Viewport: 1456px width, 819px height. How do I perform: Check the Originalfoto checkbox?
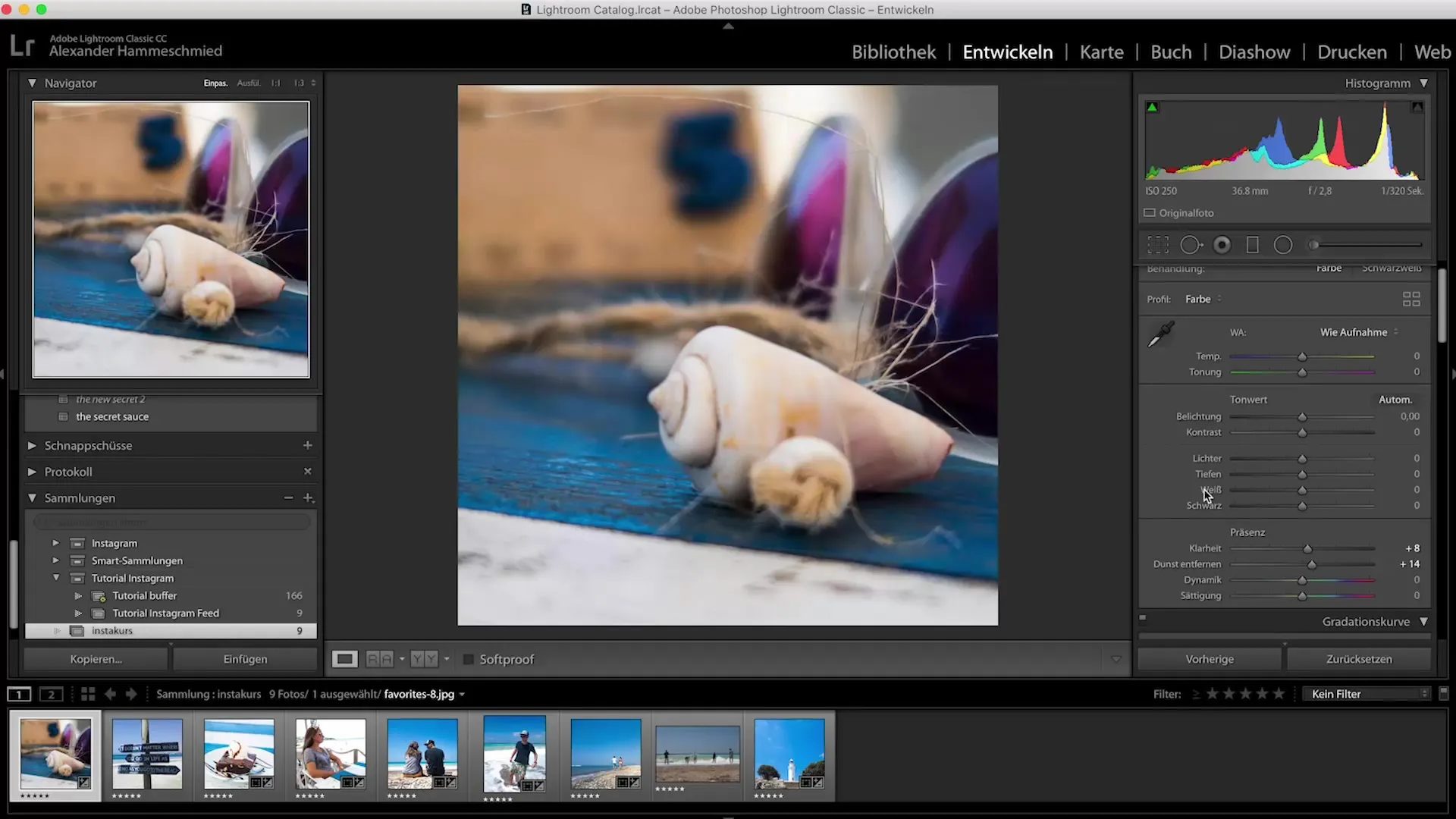click(x=1150, y=213)
